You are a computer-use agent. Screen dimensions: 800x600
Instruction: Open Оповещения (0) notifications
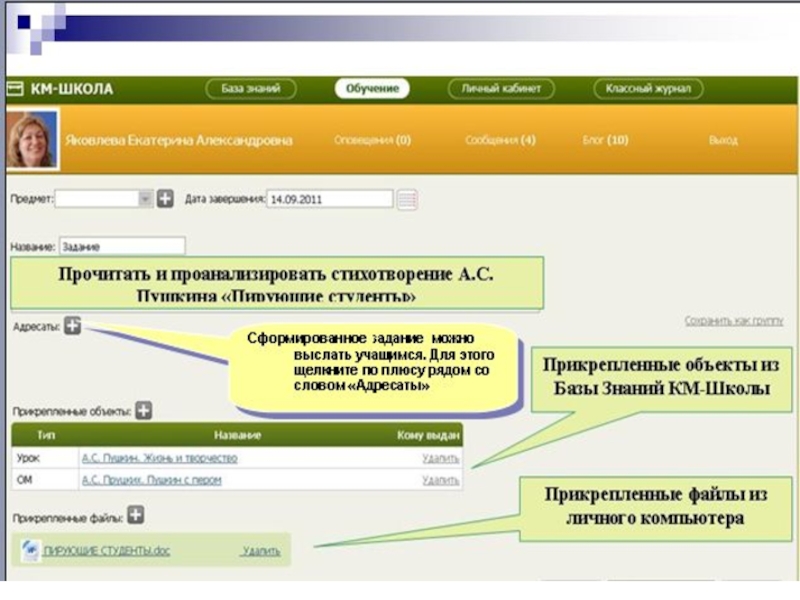point(372,141)
